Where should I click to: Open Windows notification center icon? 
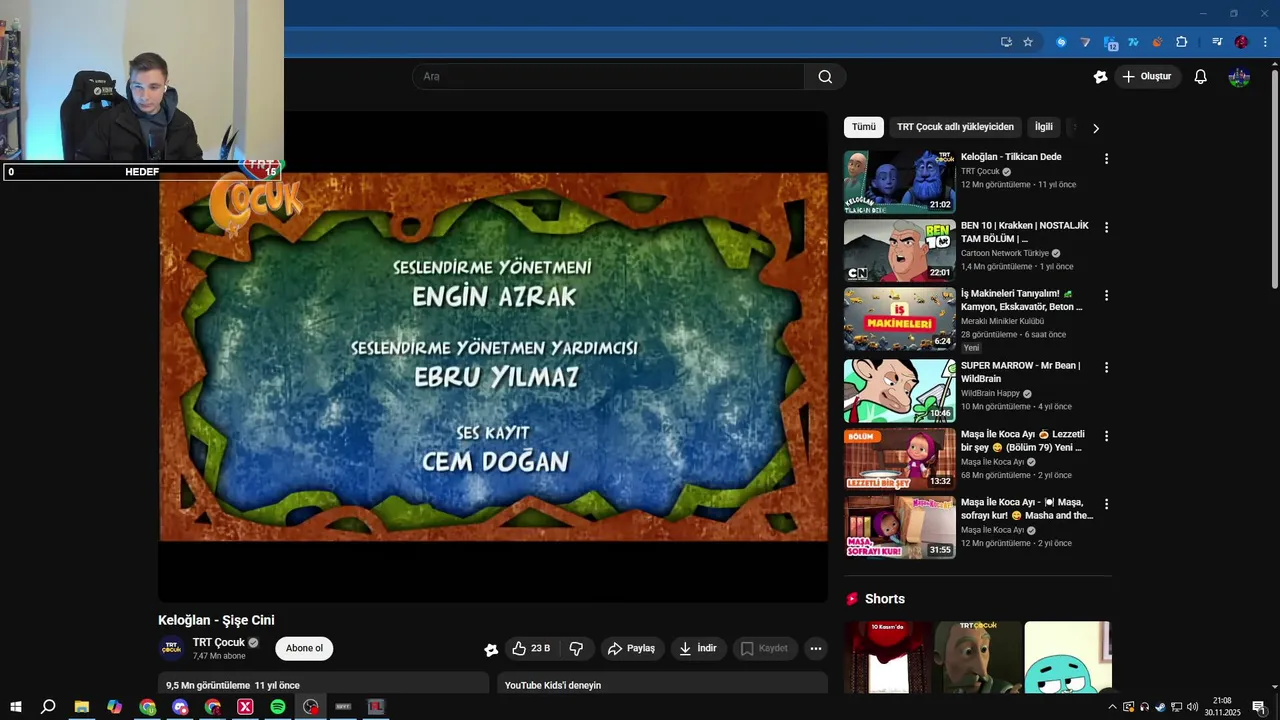(1259, 707)
